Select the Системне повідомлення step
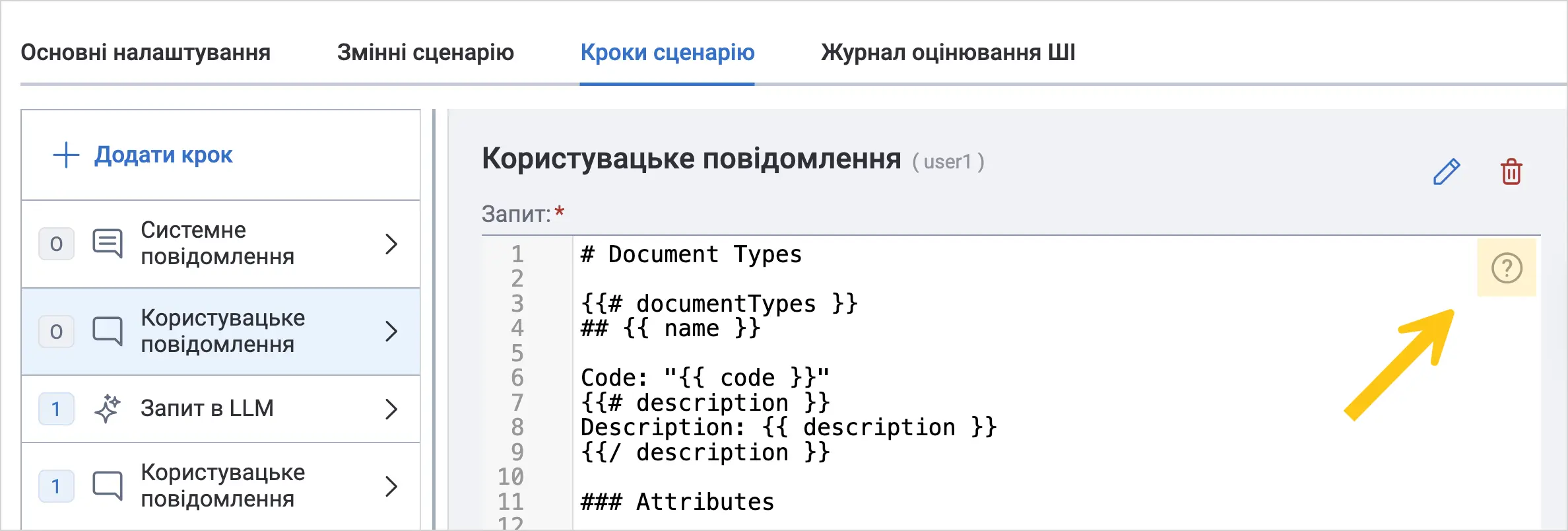The image size is (1568, 531). click(x=220, y=244)
